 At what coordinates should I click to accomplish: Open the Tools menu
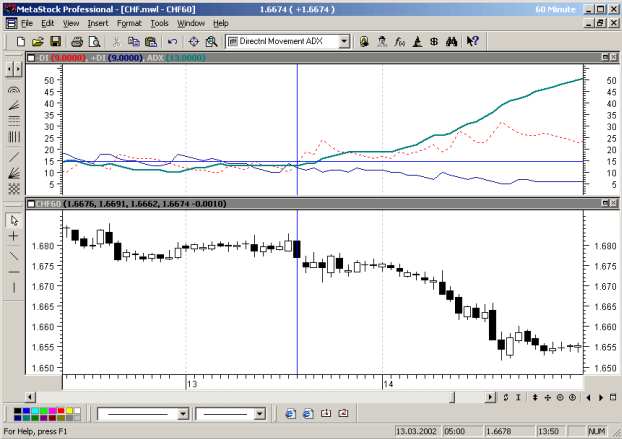pyautogui.click(x=159, y=23)
